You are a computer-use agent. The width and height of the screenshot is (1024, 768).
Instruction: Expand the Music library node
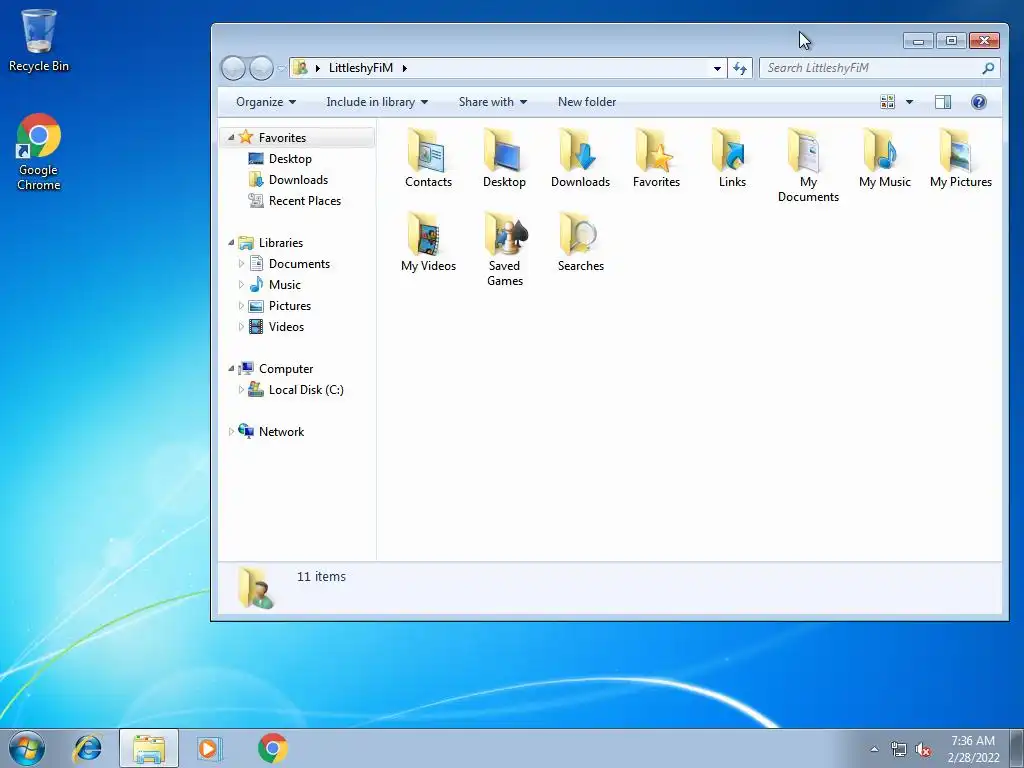point(241,285)
